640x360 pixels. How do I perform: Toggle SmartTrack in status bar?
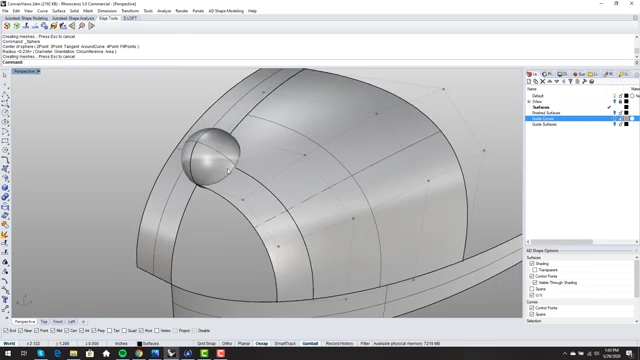[x=285, y=344]
